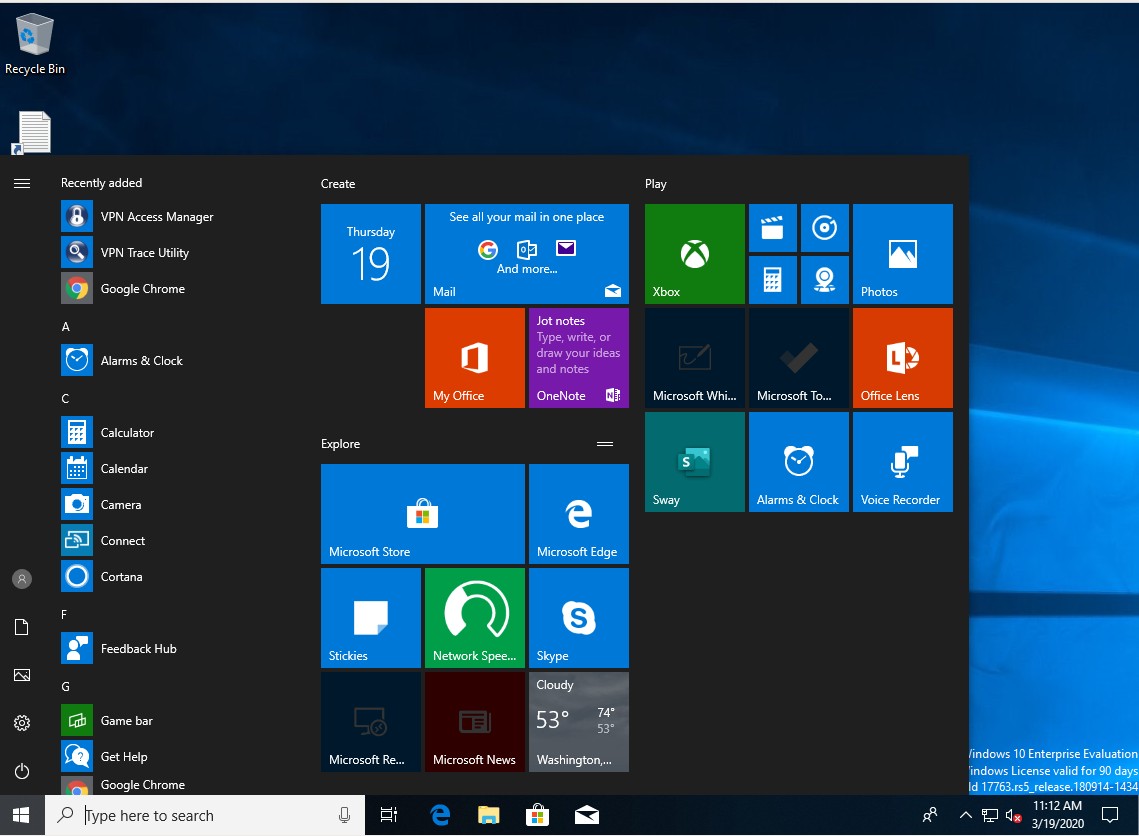The width and height of the screenshot is (1139, 836).
Task: Open the Microsoft Store tile
Action: pyautogui.click(x=423, y=514)
